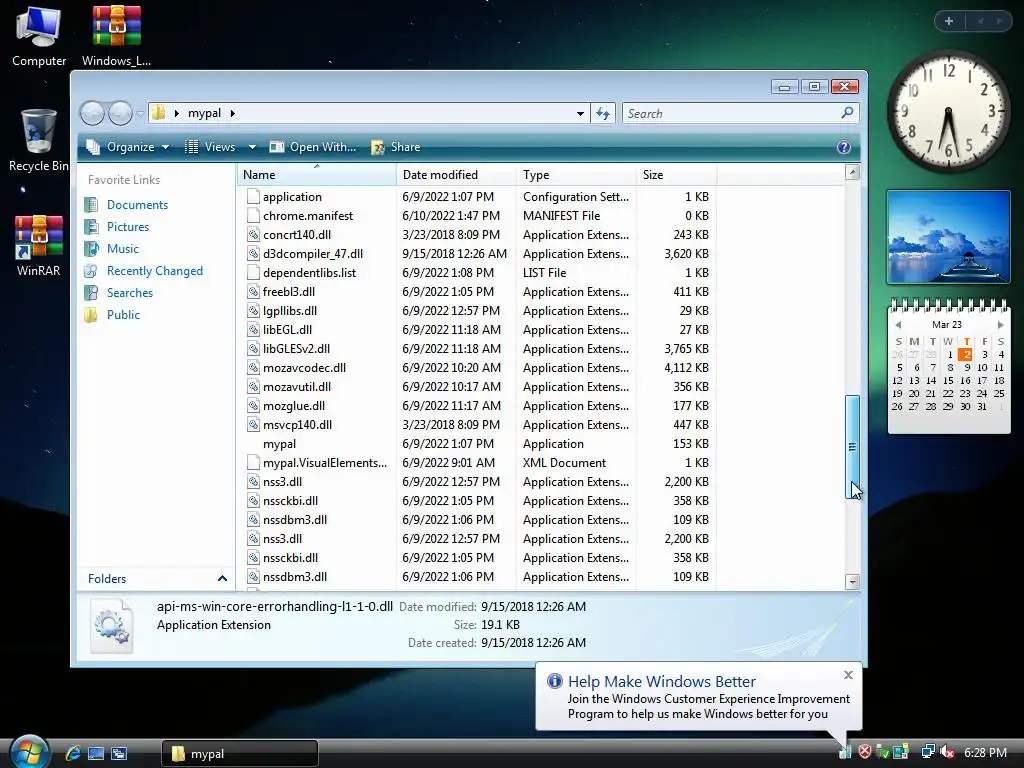Screen dimensions: 1024x768
Task: Click Show Desktop in Quick Launch
Action: pyautogui.click(x=96, y=753)
